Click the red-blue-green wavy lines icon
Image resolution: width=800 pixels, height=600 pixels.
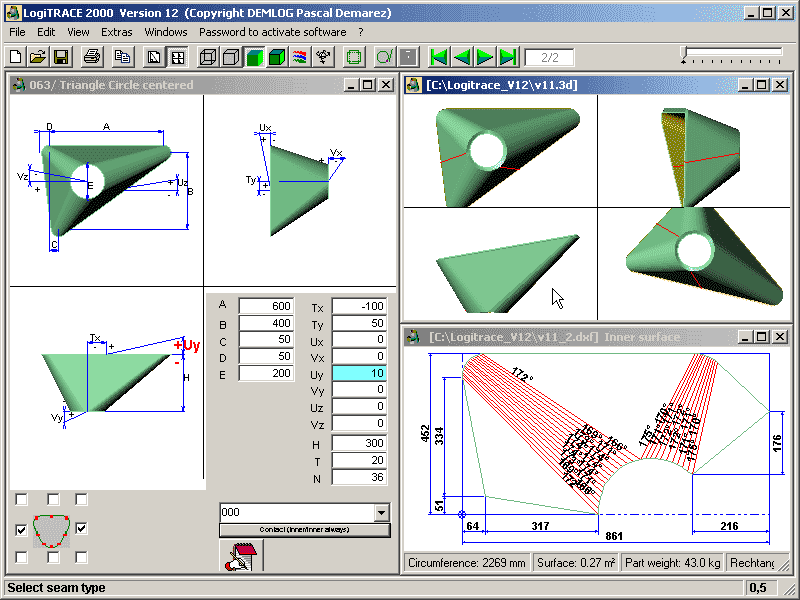tap(299, 57)
